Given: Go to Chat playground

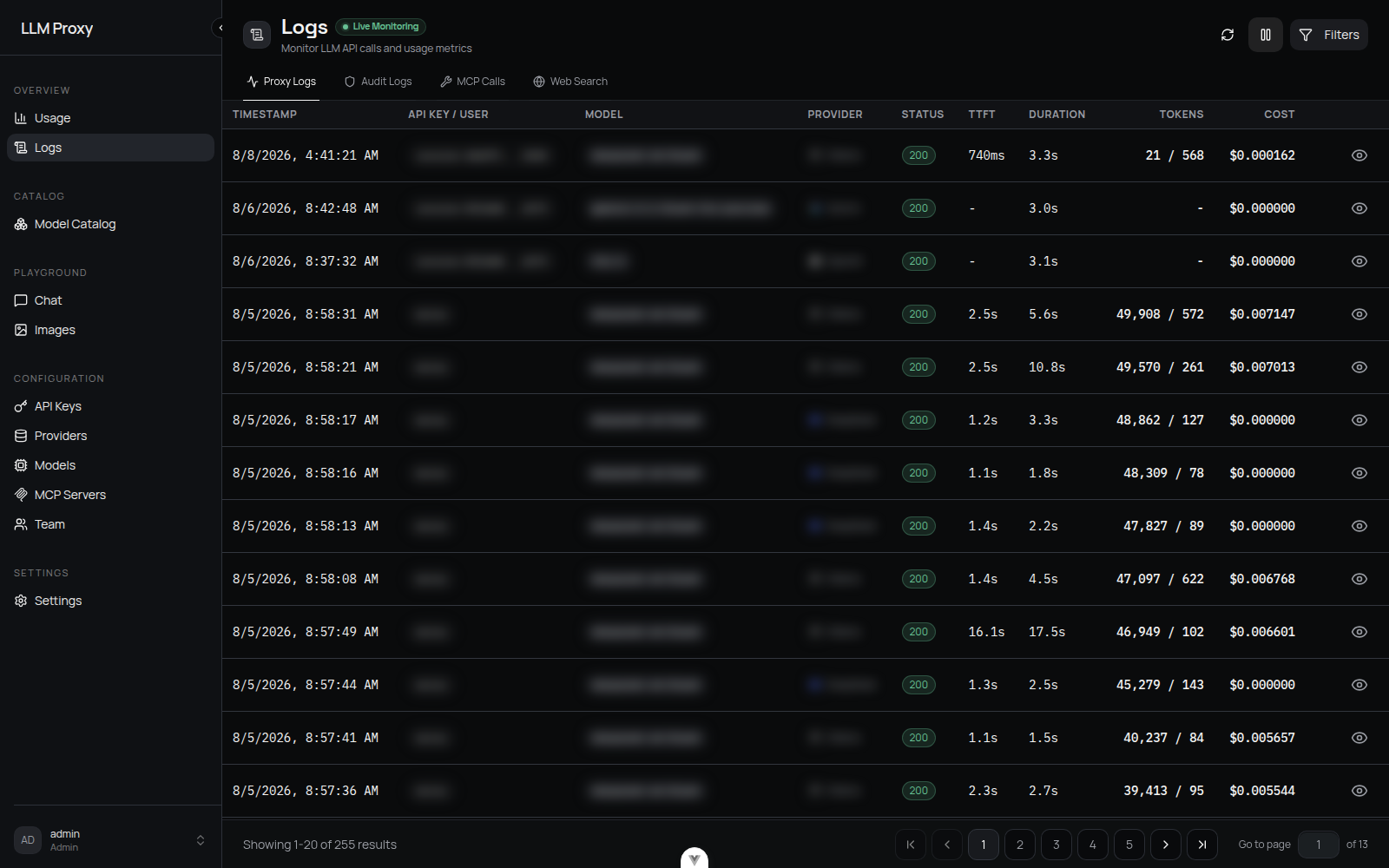Looking at the screenshot, I should pos(110,300).
